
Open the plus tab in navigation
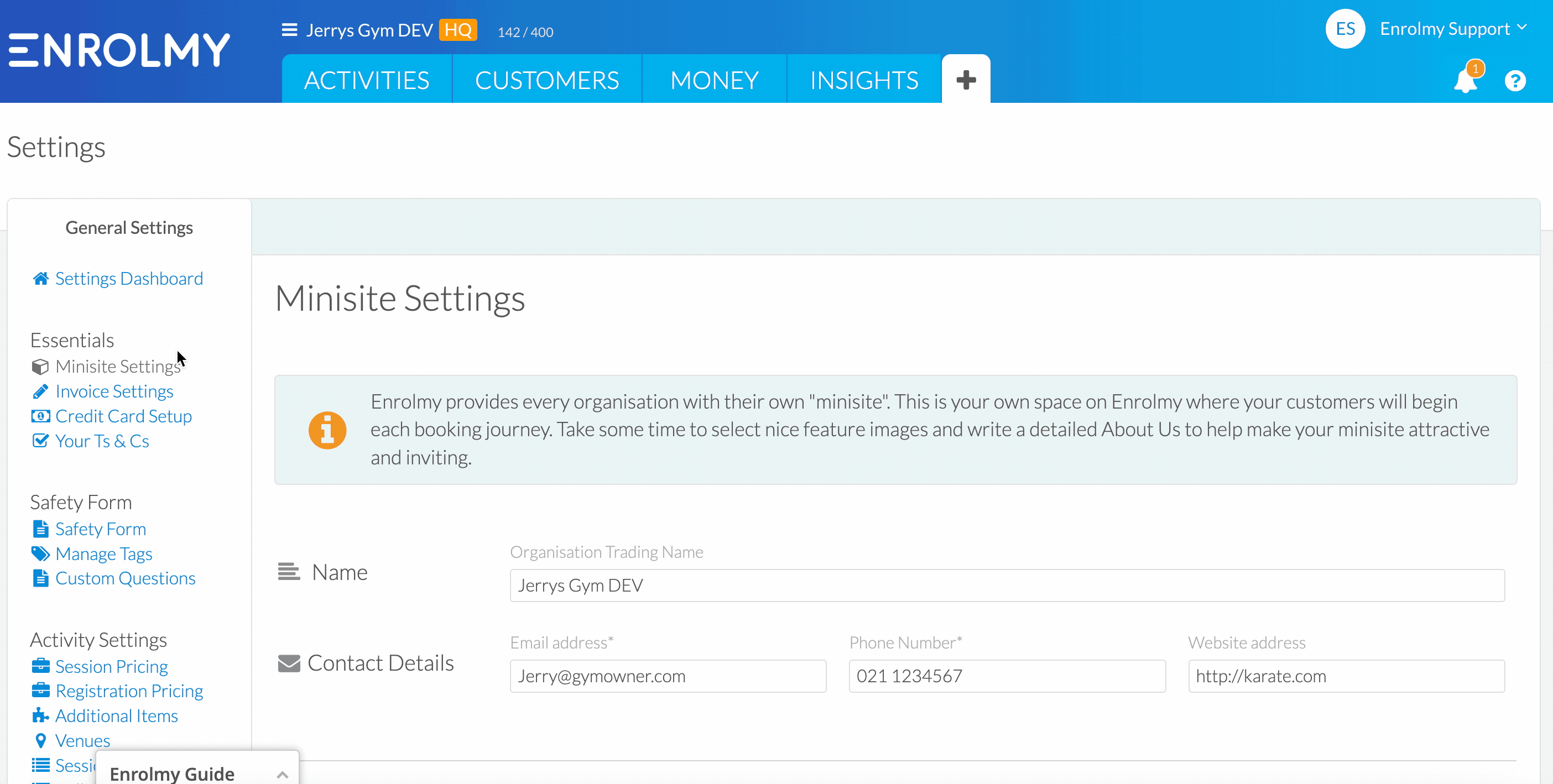click(x=966, y=80)
